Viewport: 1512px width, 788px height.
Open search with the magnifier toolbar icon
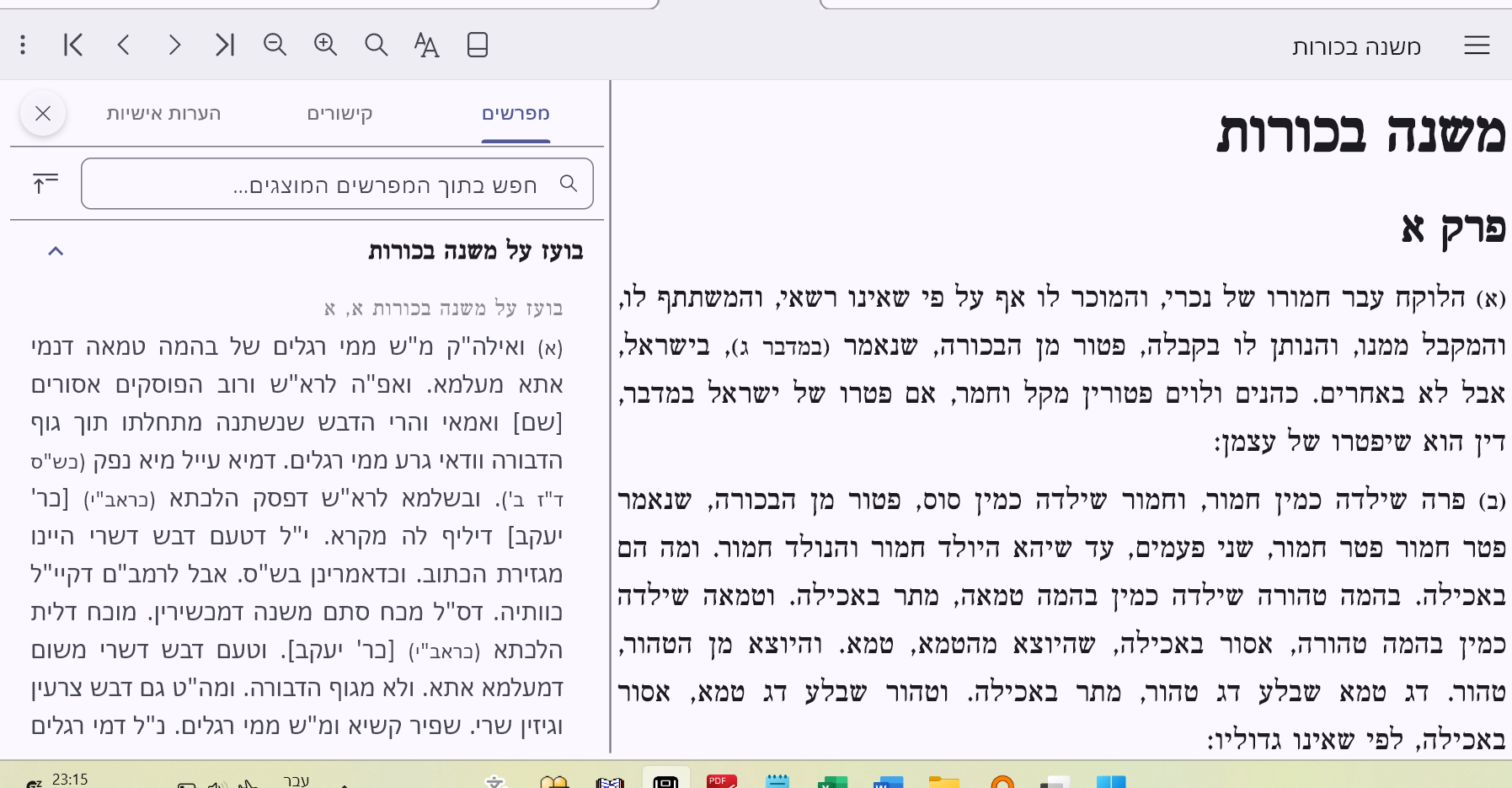(377, 45)
